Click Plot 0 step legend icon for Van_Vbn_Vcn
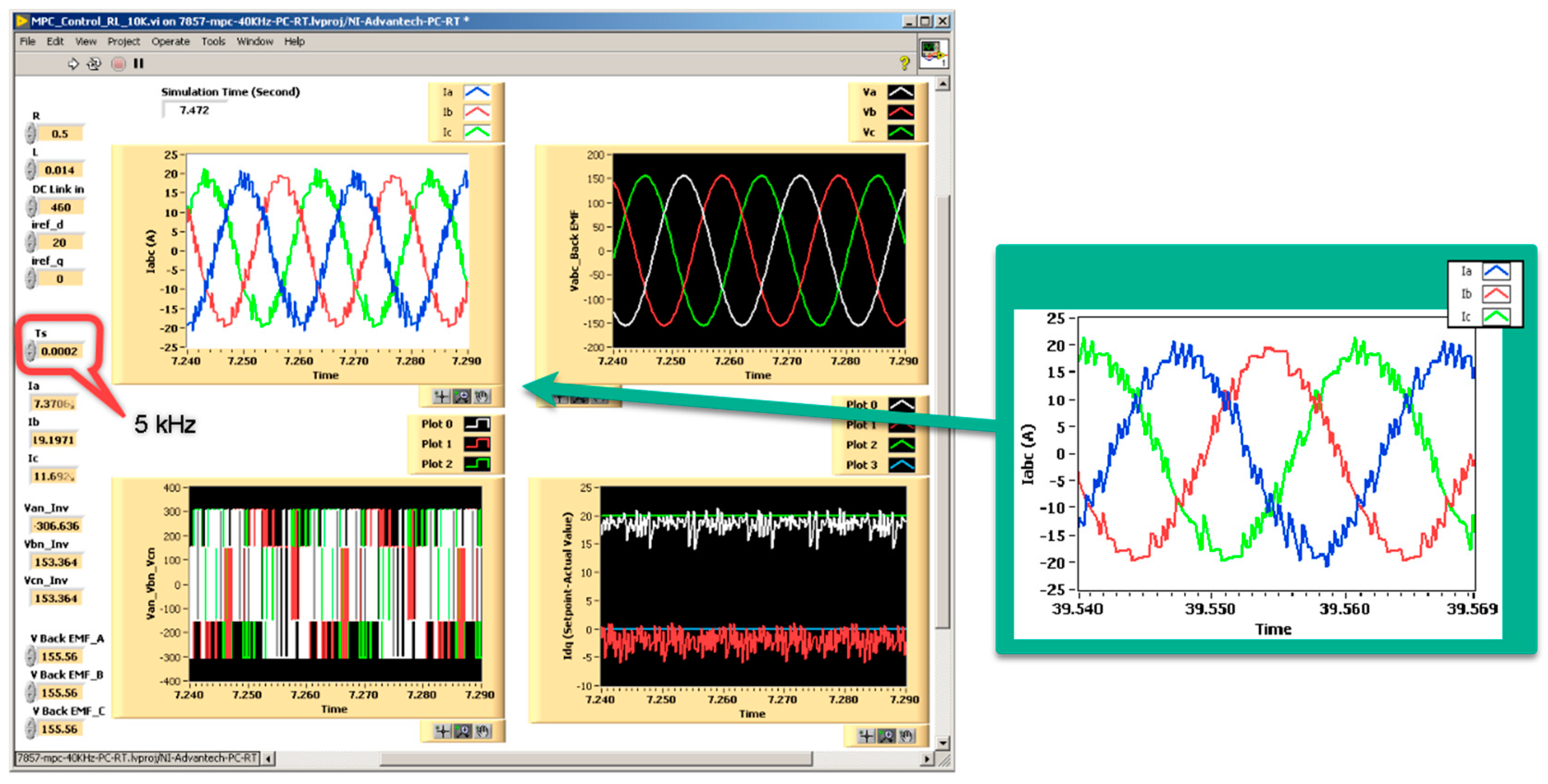Viewport: 1548px width, 784px height. 477,424
